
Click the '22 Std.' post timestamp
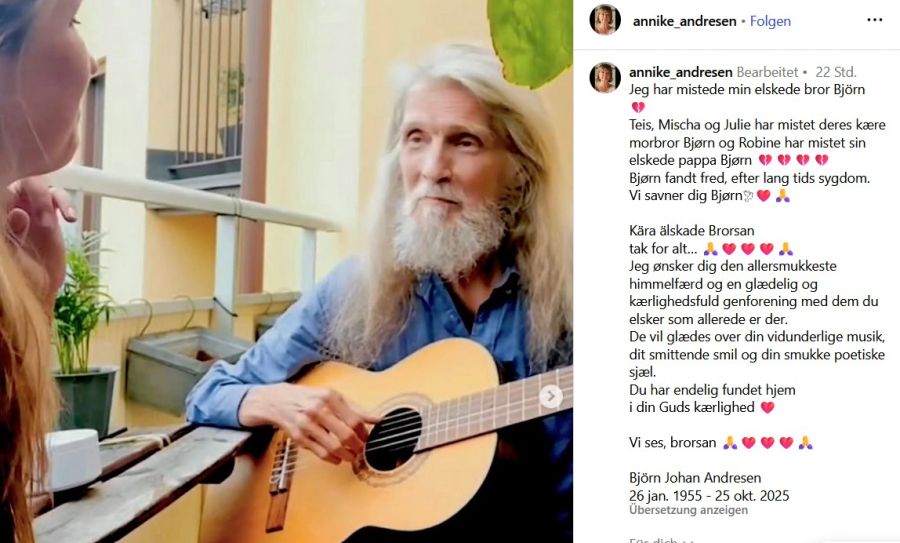click(836, 72)
